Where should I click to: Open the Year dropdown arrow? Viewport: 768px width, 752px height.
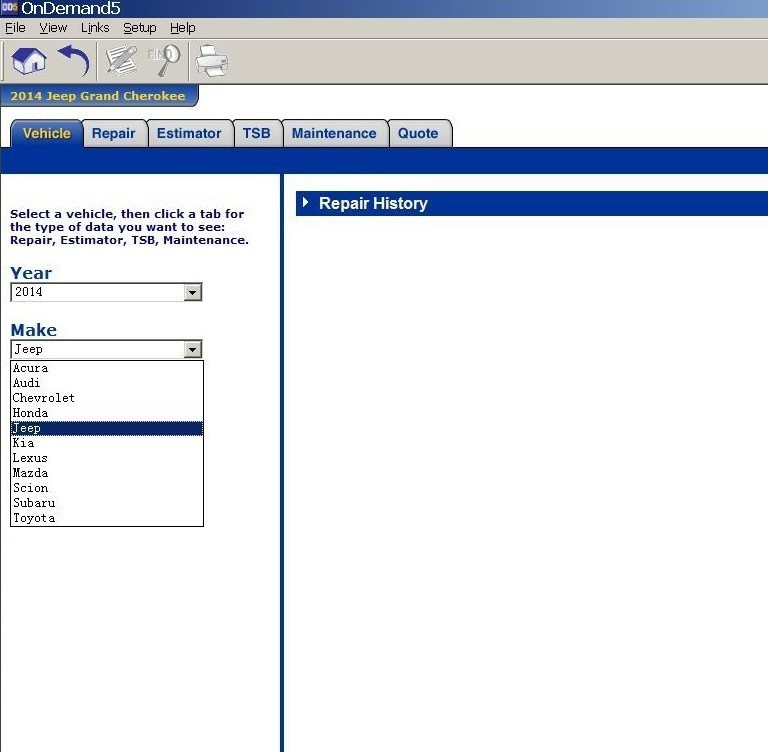click(193, 293)
